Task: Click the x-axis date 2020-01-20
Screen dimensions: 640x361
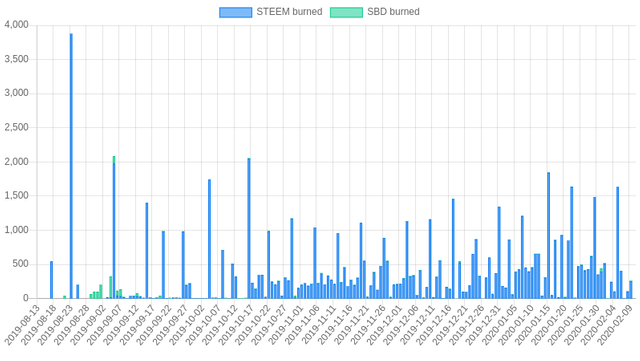Action: coord(549,325)
